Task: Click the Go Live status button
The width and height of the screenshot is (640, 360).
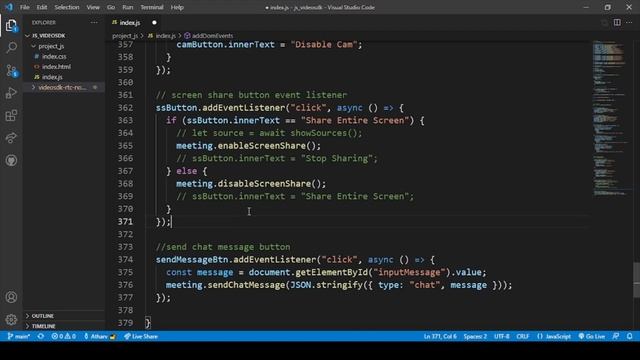Action: tap(592, 336)
